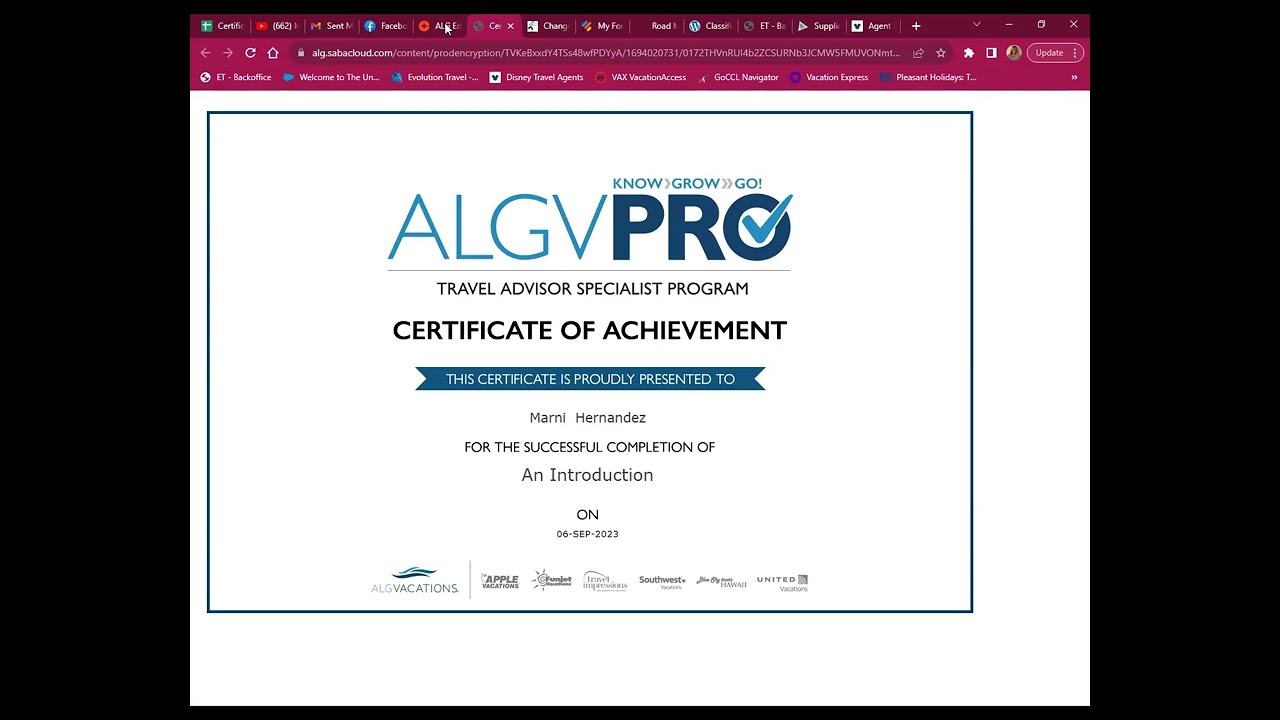Bookmark this page with star icon
Image resolution: width=1280 pixels, height=720 pixels.
[940, 53]
